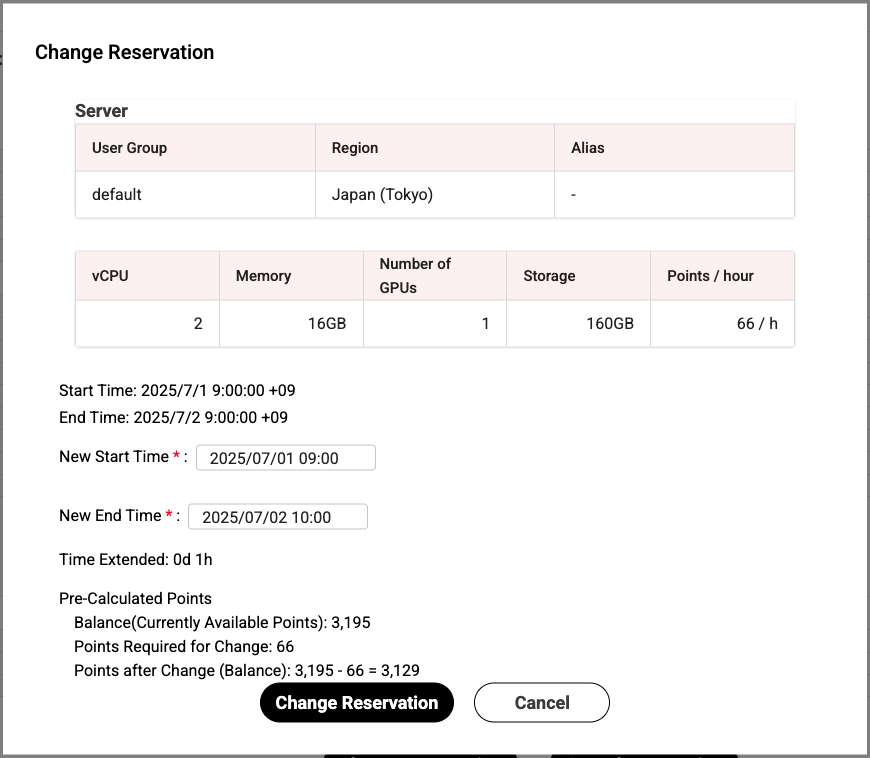
Task: Focus the New Start Time input field
Action: (x=285, y=458)
